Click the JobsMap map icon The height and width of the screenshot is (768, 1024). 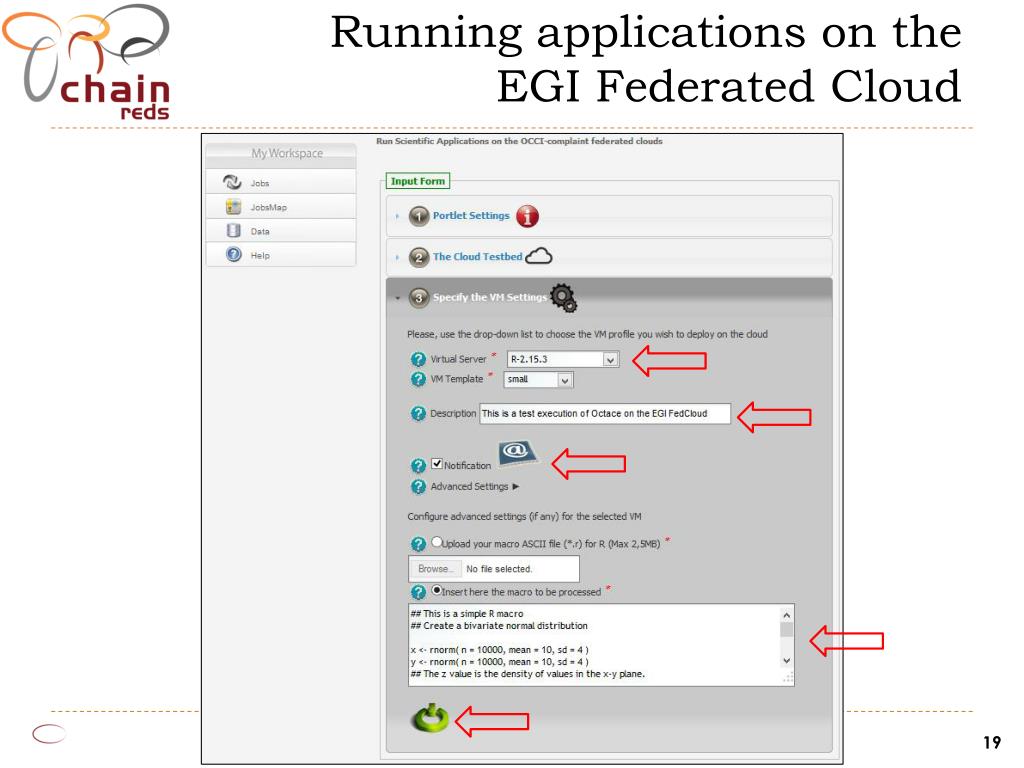(x=233, y=206)
